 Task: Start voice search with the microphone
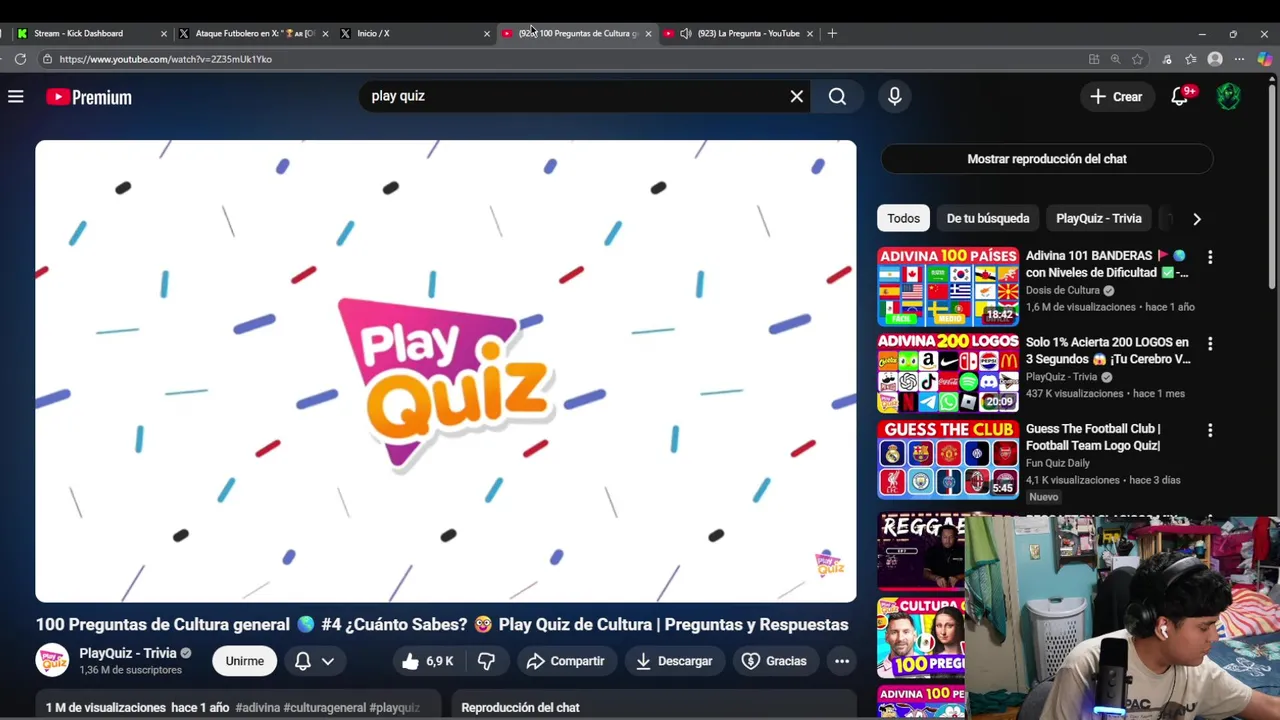click(894, 96)
